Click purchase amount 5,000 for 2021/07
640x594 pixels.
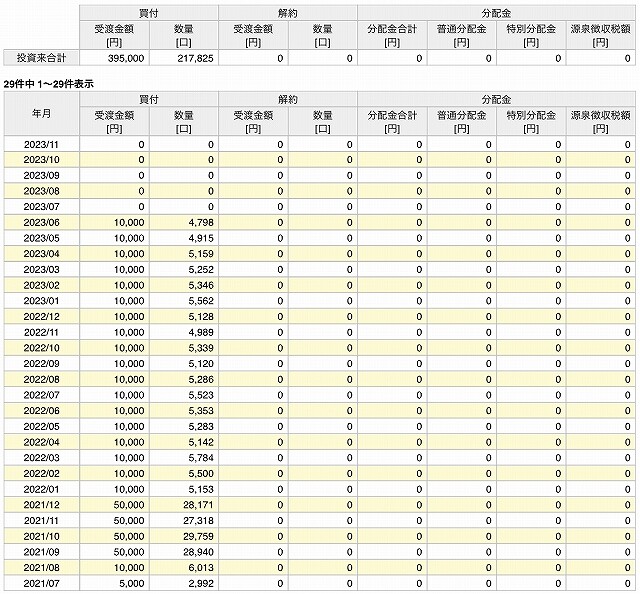coord(132,583)
